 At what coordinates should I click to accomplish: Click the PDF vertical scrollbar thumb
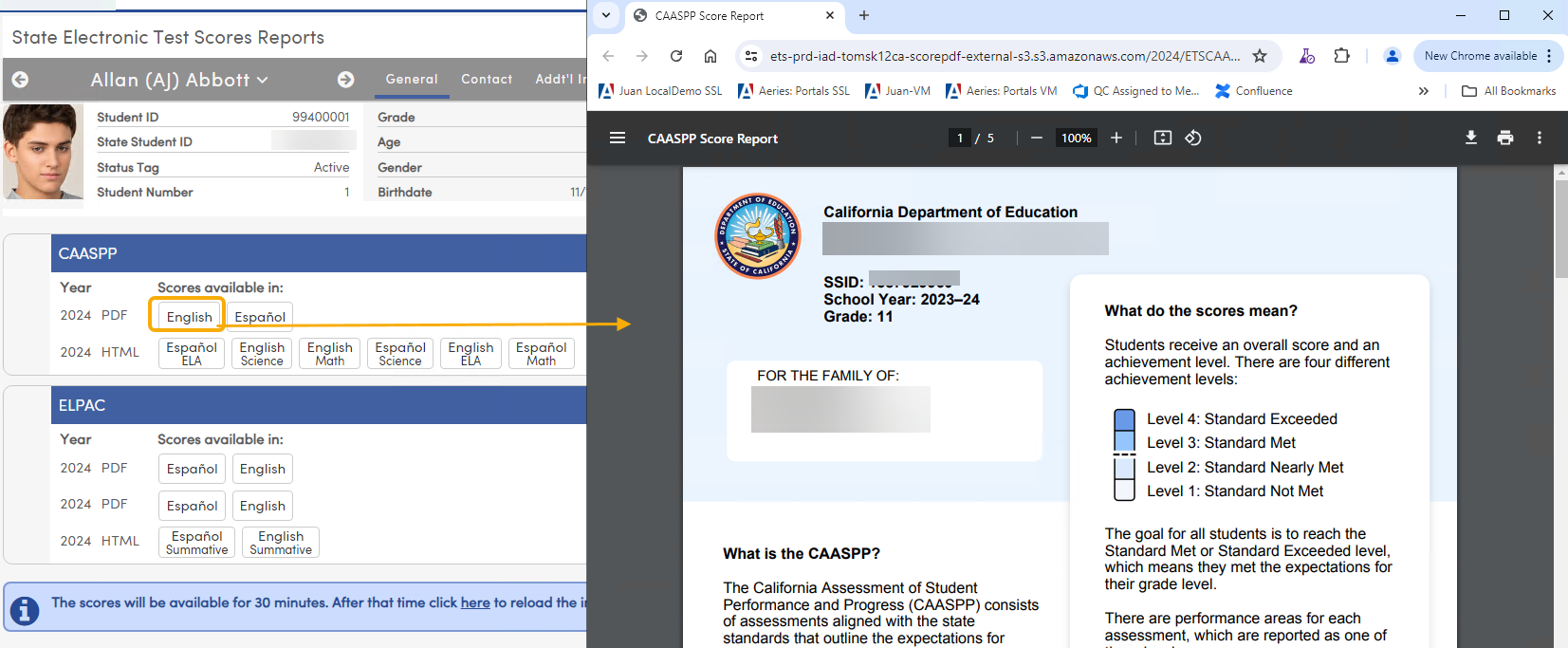pos(1560,229)
